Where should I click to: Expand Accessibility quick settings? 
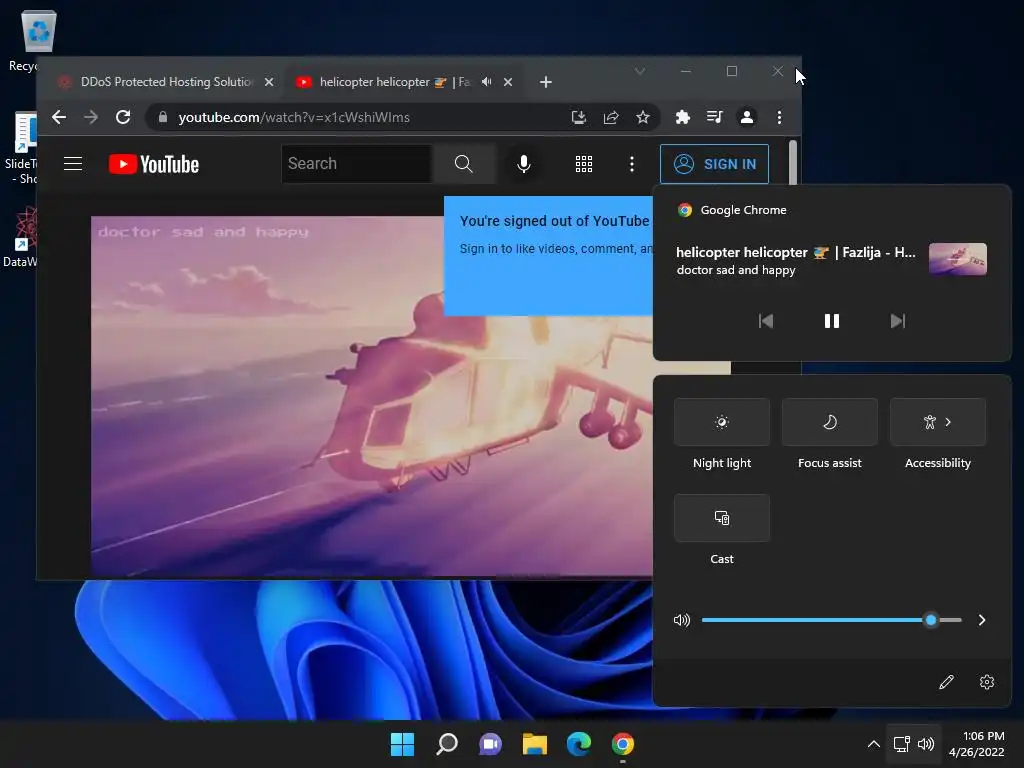click(938, 422)
